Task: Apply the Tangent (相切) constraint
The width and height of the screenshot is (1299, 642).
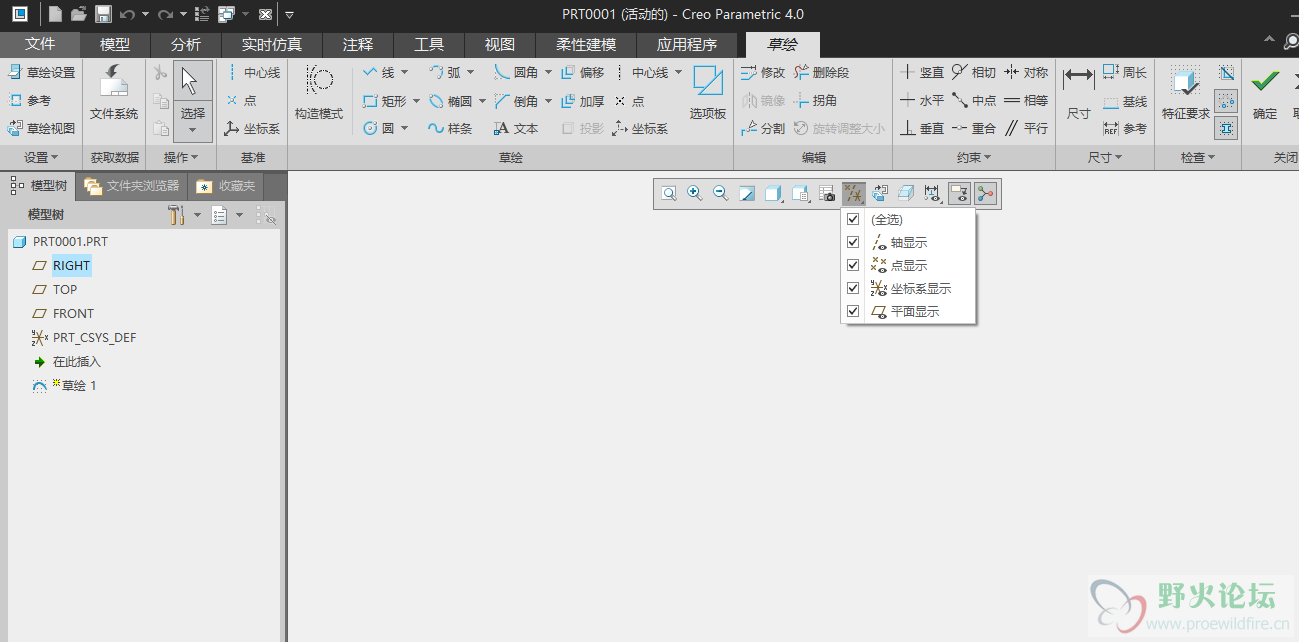Action: 974,73
